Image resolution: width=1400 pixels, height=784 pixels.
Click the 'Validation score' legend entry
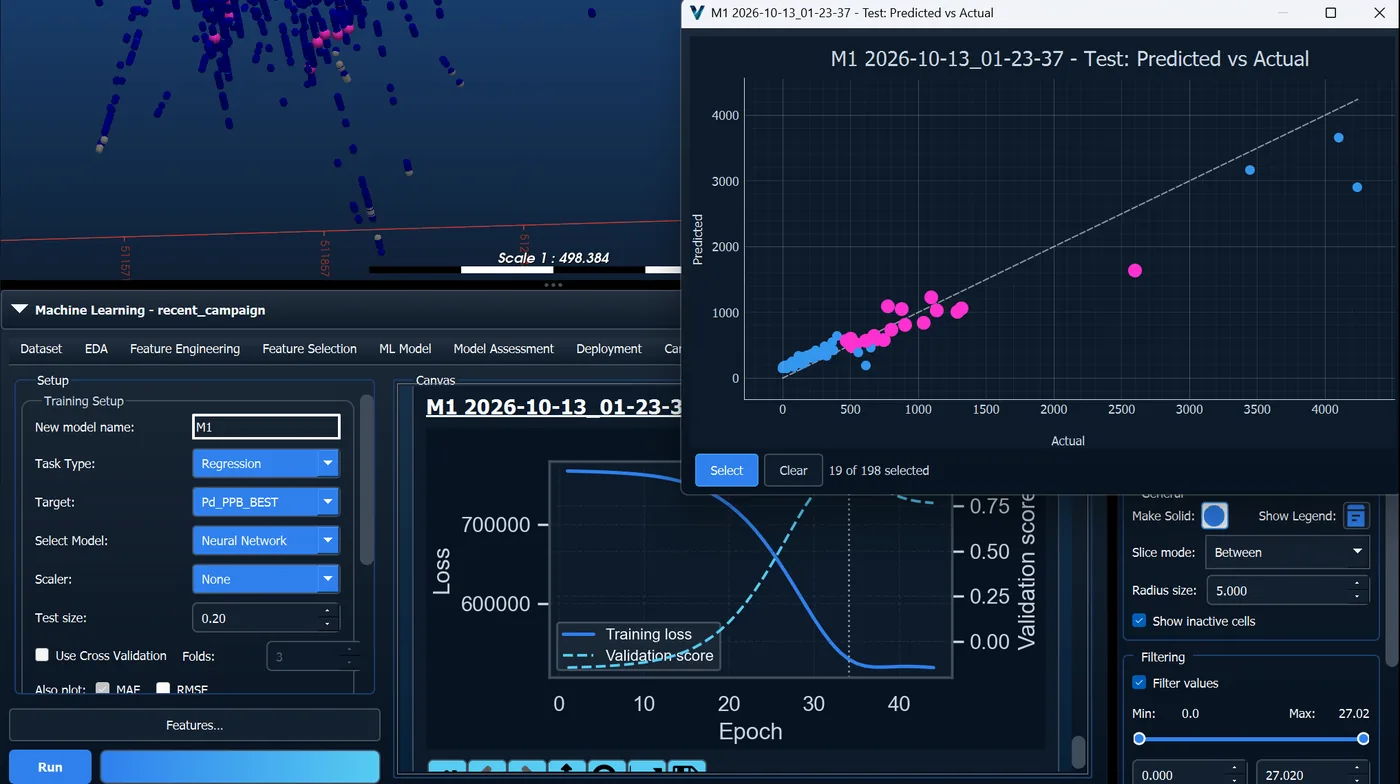[659, 656]
